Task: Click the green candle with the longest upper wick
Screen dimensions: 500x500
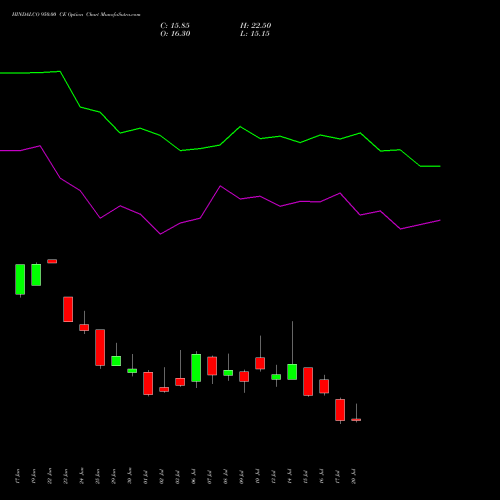Action: click(x=292, y=372)
